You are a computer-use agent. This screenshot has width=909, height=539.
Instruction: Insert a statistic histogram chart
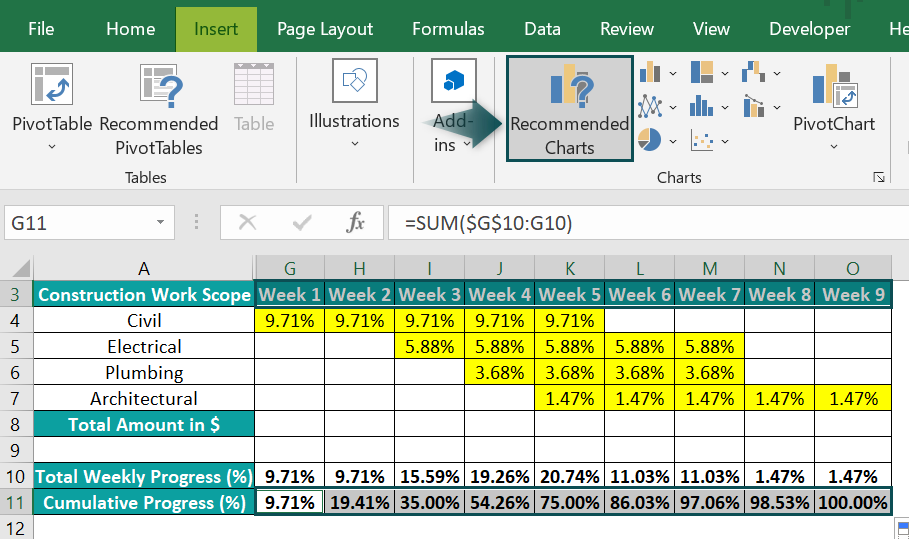[701, 107]
